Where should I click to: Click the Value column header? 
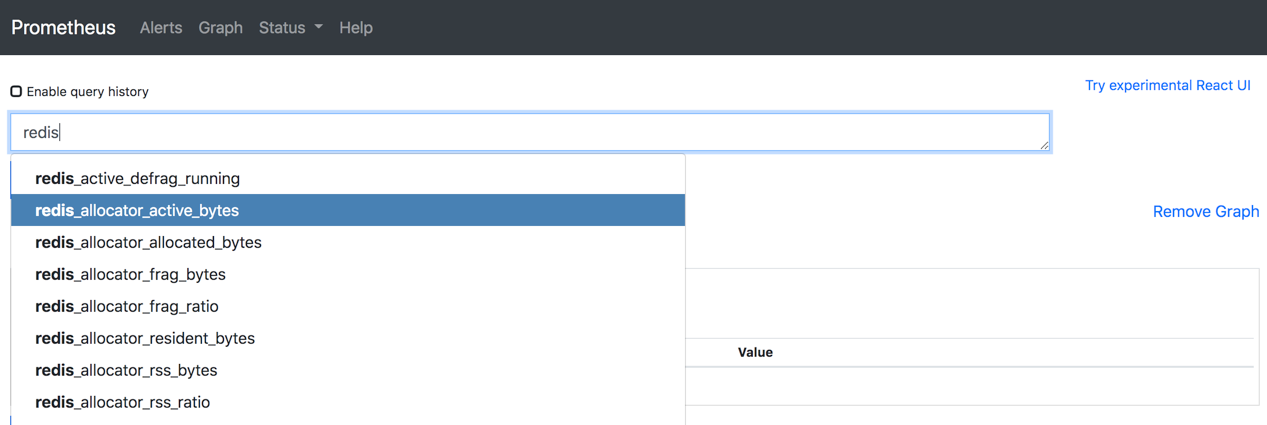pos(755,352)
